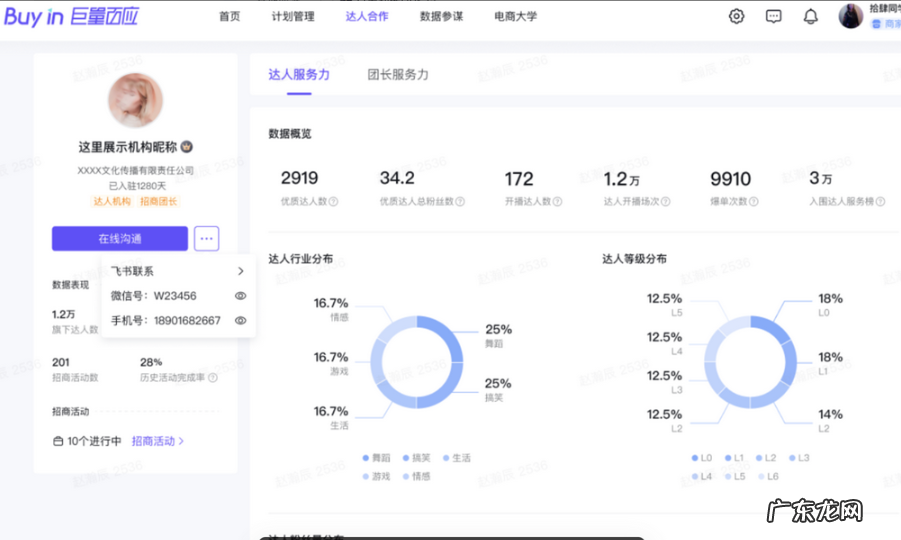Click help icon next to 优质达人总粉丝数
This screenshot has width=901, height=540.
460,202
